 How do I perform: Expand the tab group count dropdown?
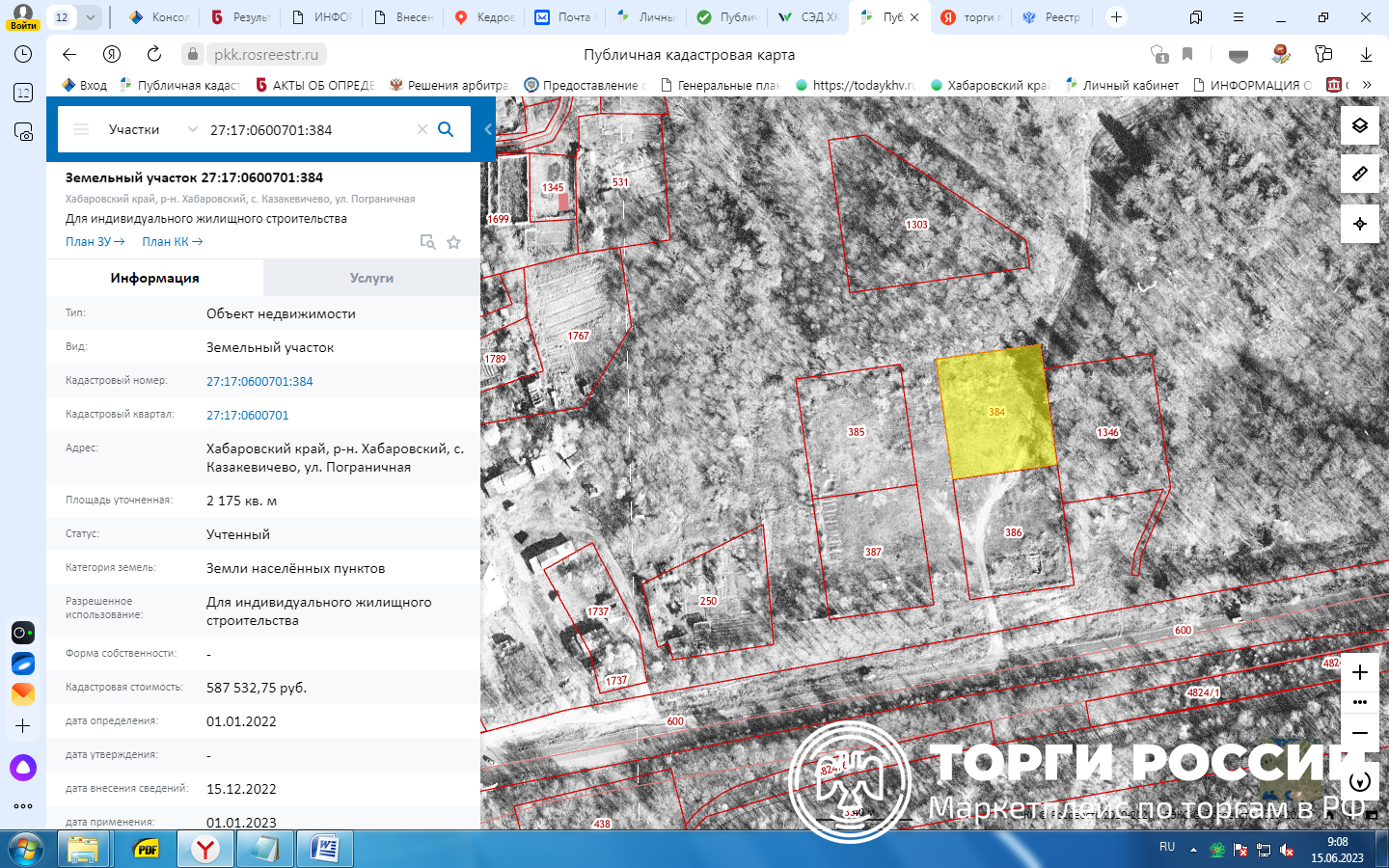click(90, 17)
